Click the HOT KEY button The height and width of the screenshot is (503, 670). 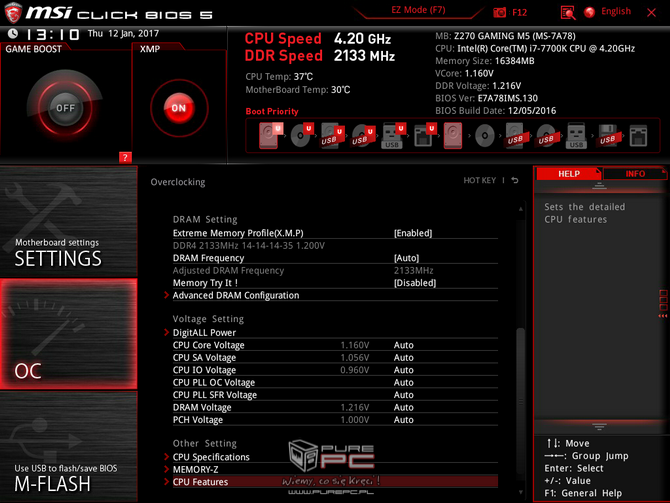click(x=479, y=180)
